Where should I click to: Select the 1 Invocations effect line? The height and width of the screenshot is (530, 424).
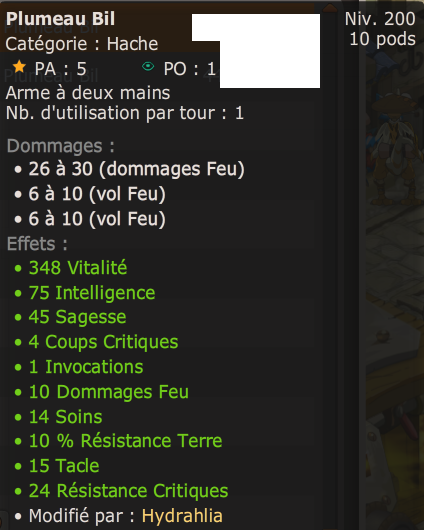tap(86, 367)
